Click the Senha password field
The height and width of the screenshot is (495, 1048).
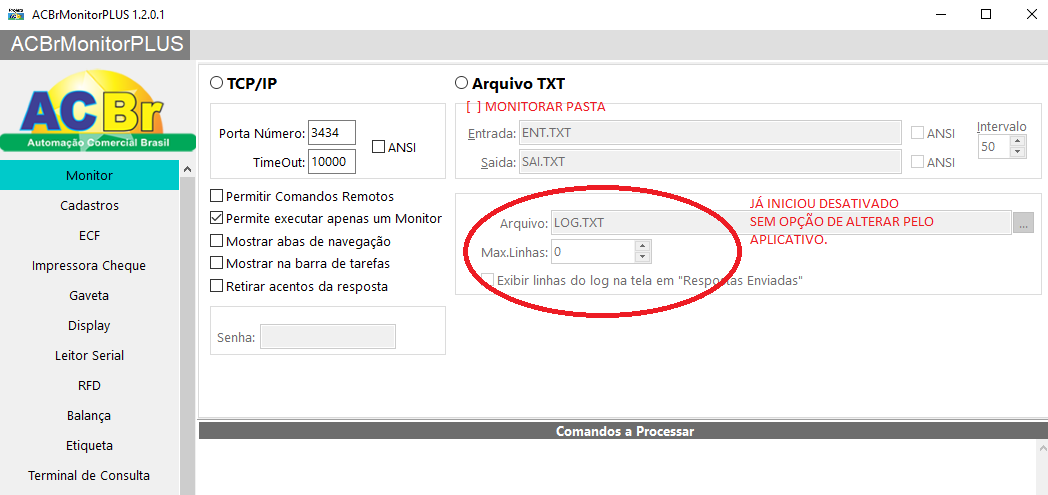[328, 337]
